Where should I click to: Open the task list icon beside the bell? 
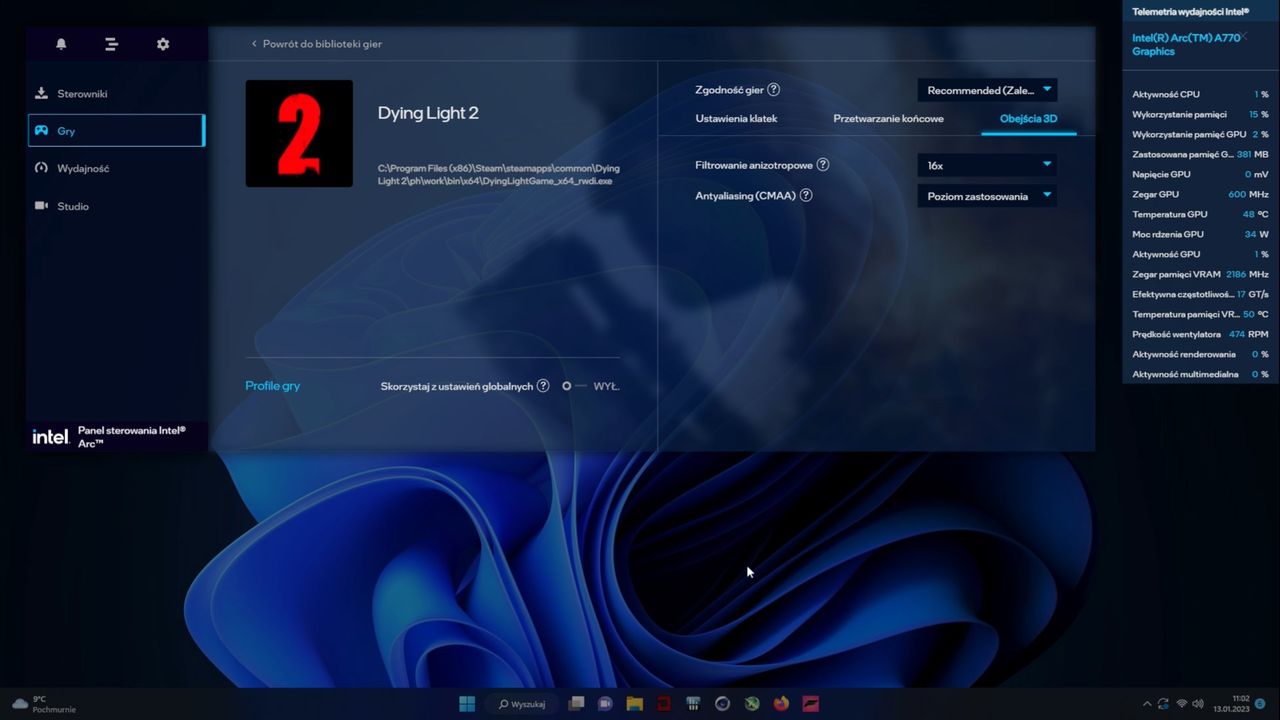coord(111,44)
